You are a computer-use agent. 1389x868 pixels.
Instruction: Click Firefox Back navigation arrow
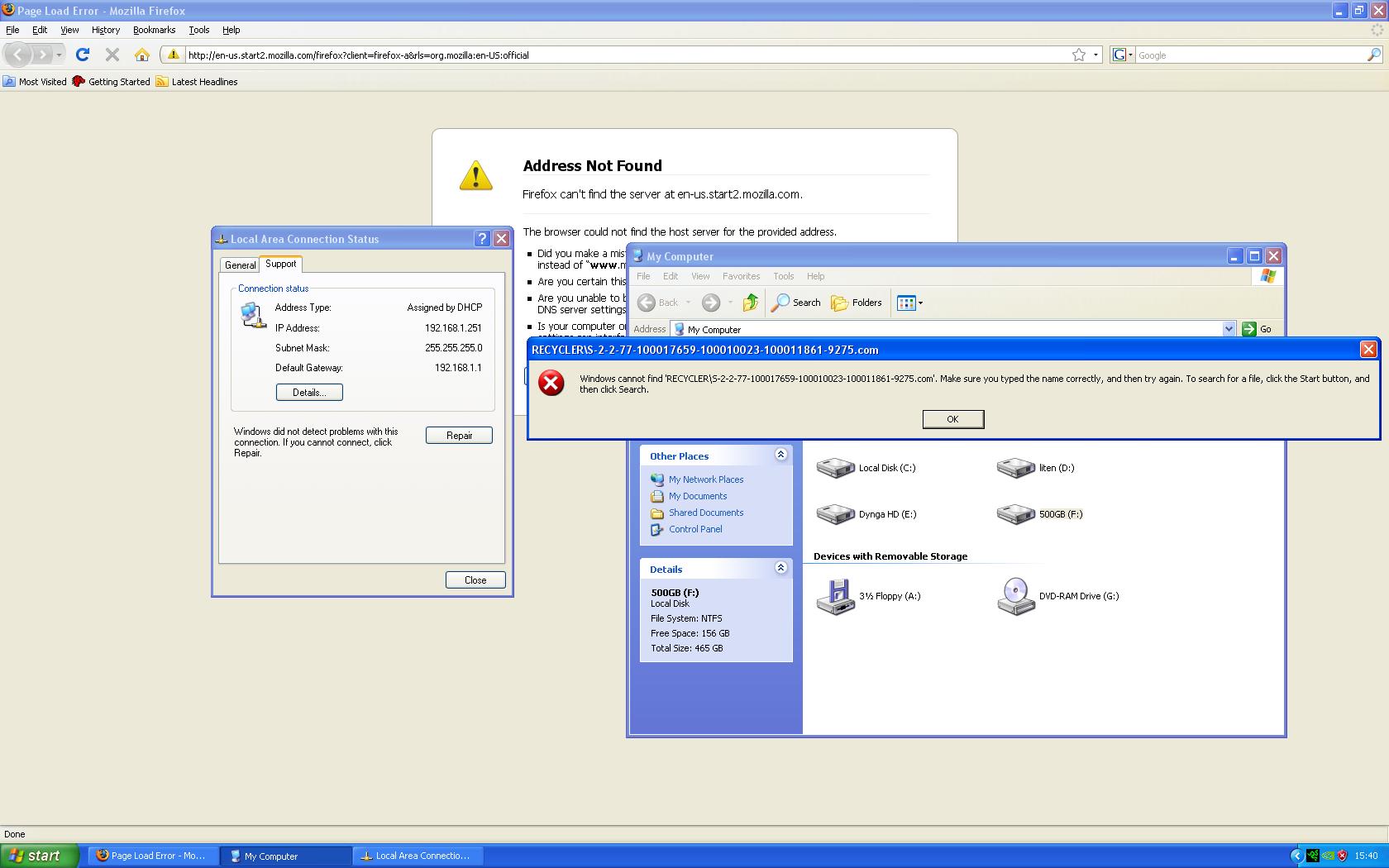[18, 55]
